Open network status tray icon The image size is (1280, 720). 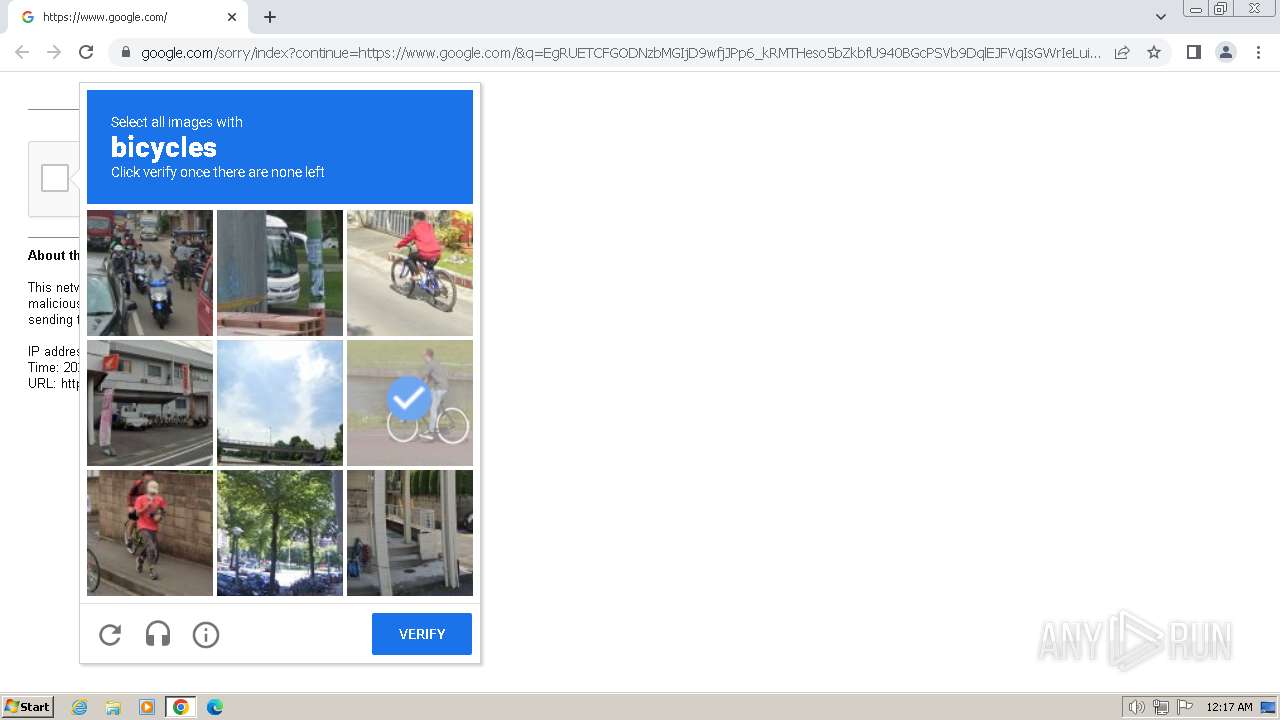click(x=1161, y=707)
